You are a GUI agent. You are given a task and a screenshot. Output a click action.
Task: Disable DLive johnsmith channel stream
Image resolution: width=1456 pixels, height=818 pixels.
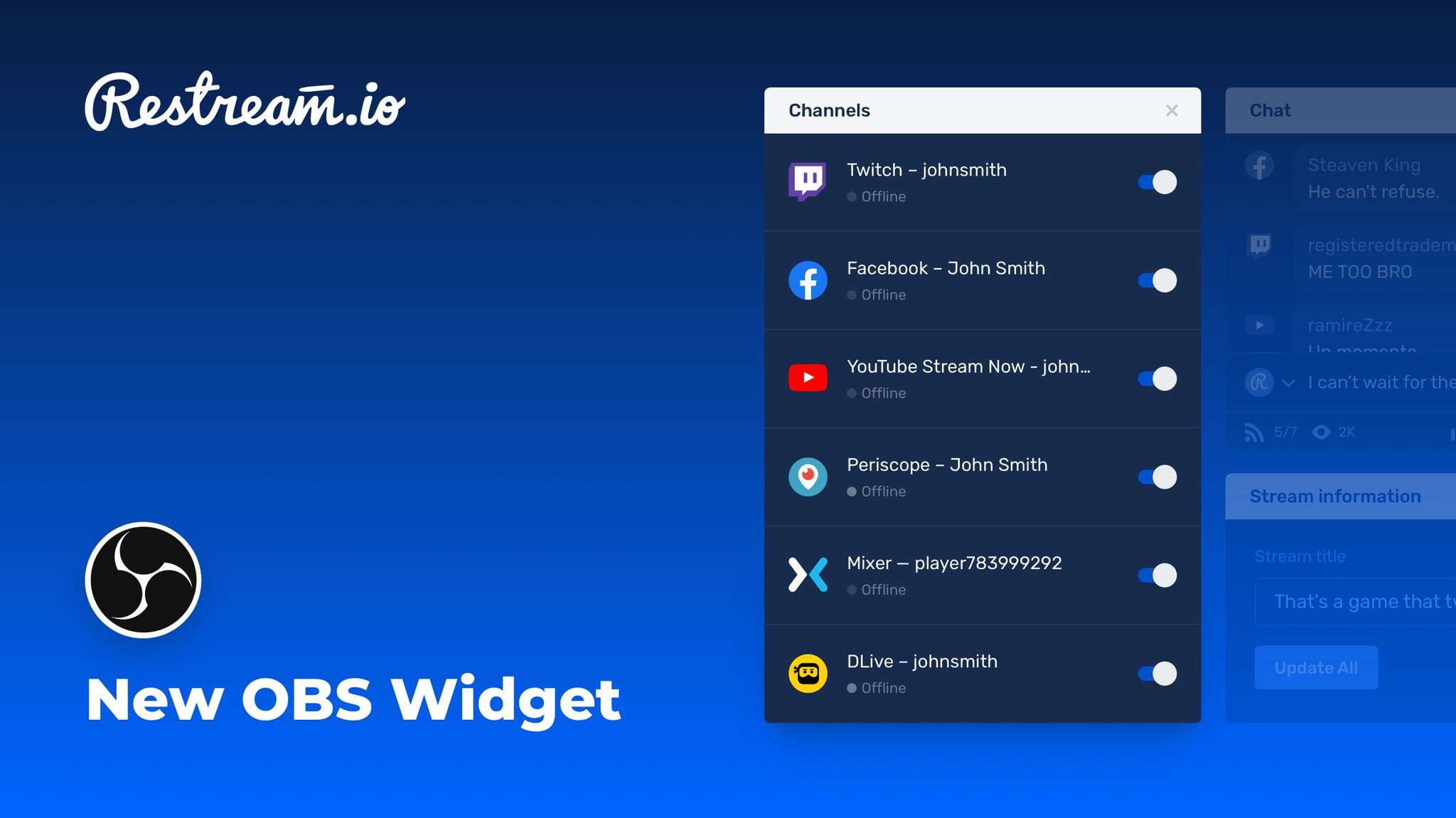(x=1155, y=672)
